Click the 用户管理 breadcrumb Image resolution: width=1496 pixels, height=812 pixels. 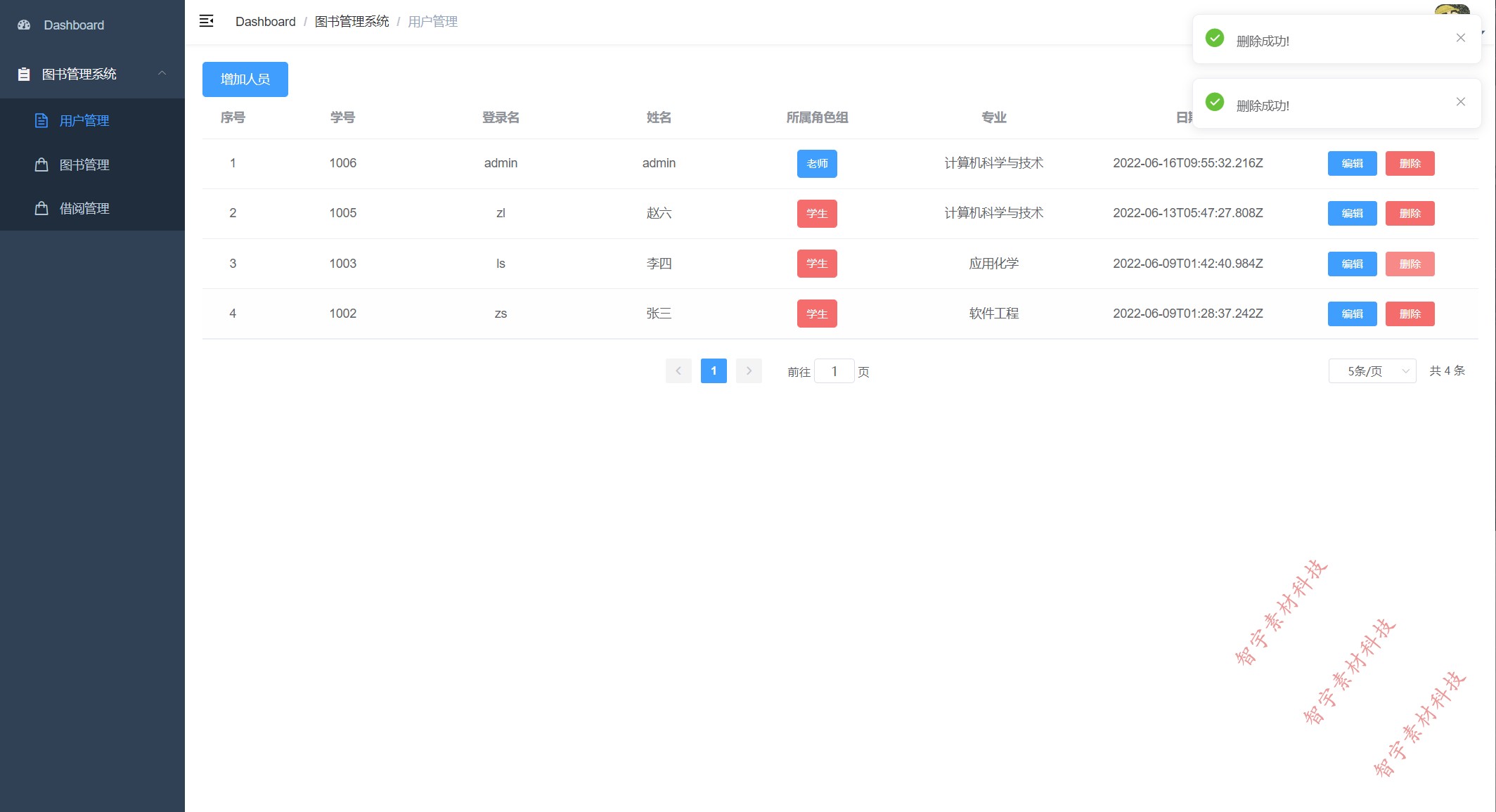(432, 22)
